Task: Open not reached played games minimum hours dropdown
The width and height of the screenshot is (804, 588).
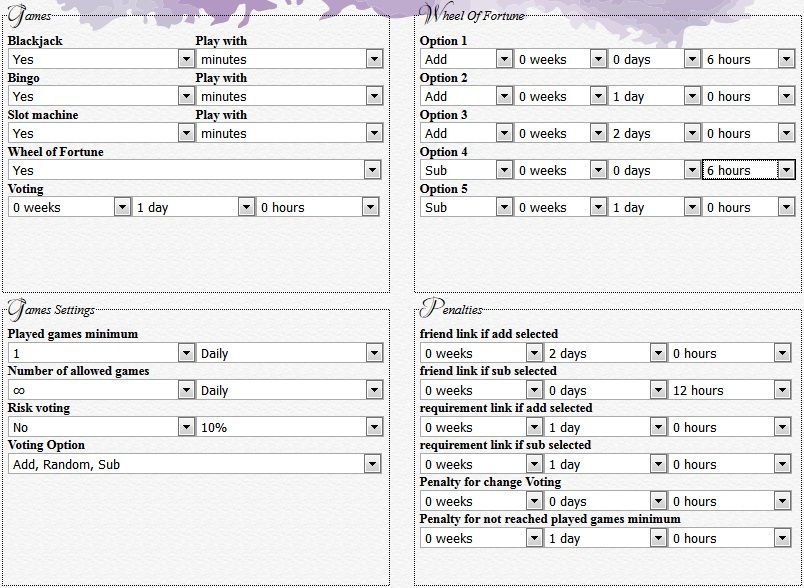Action: click(x=730, y=538)
